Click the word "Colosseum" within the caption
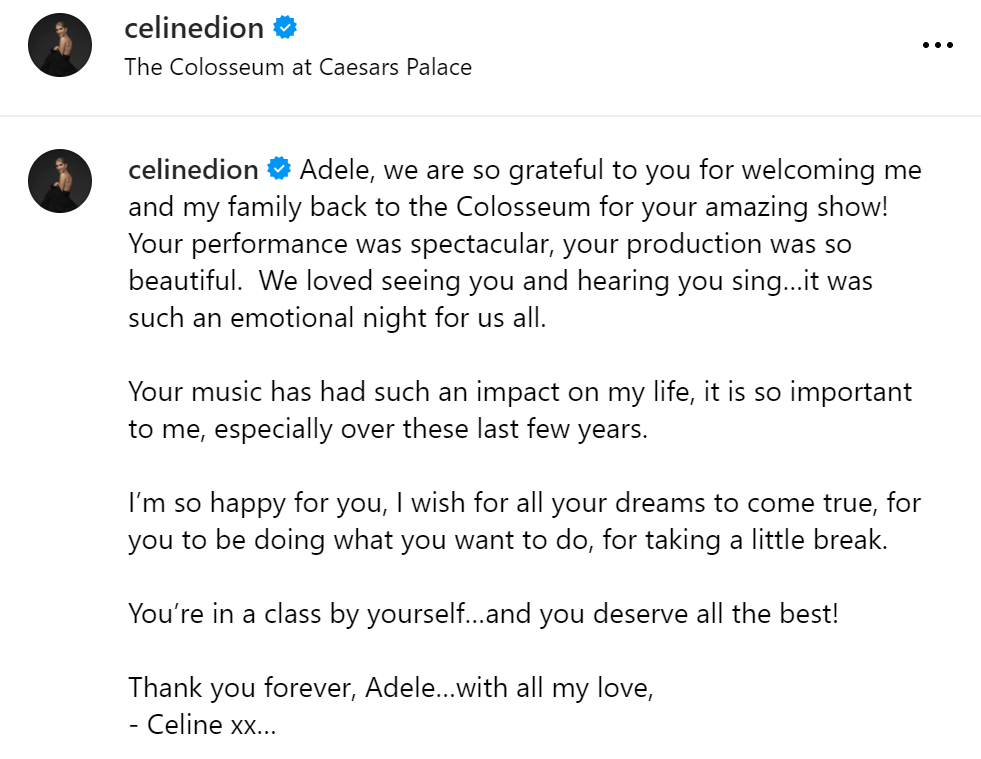Image resolution: width=981 pixels, height=759 pixels. 523,207
